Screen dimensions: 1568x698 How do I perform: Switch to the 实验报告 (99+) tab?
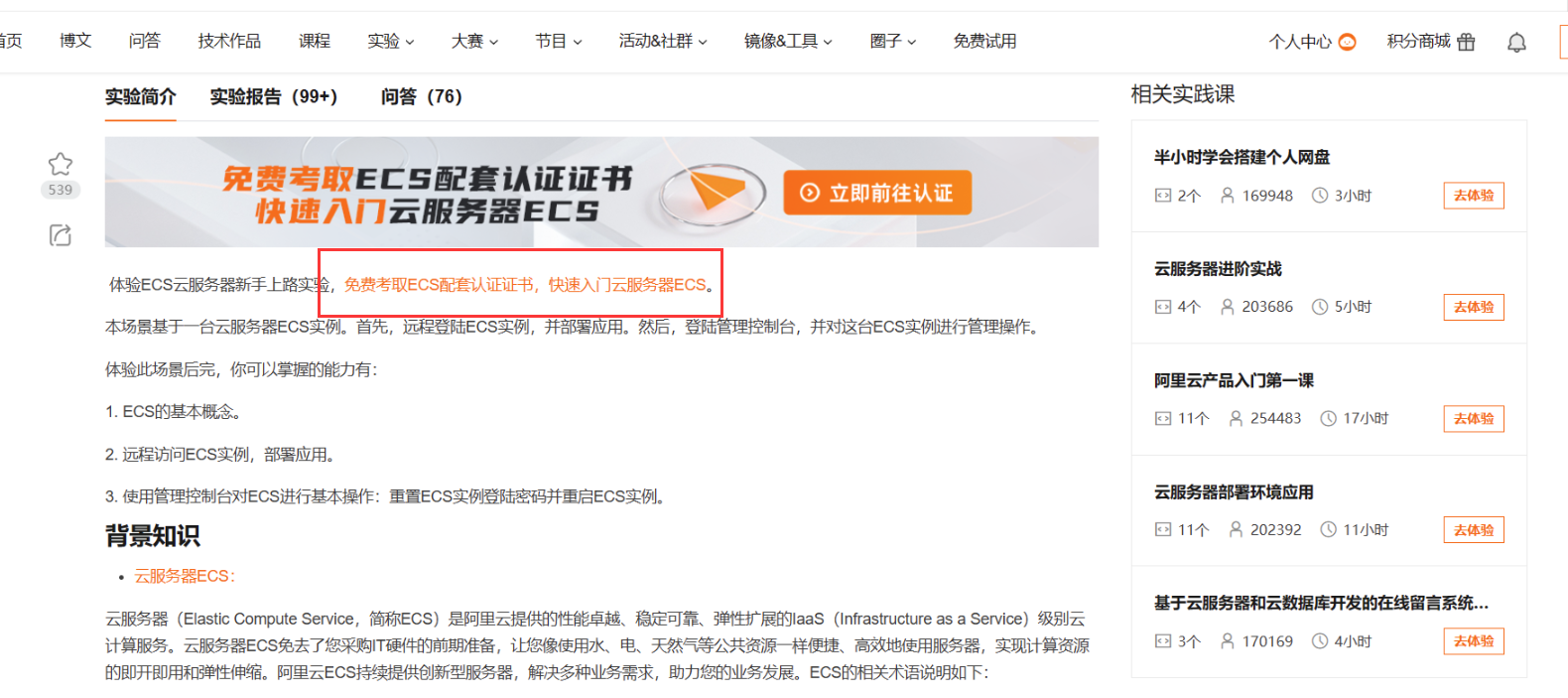(x=274, y=96)
